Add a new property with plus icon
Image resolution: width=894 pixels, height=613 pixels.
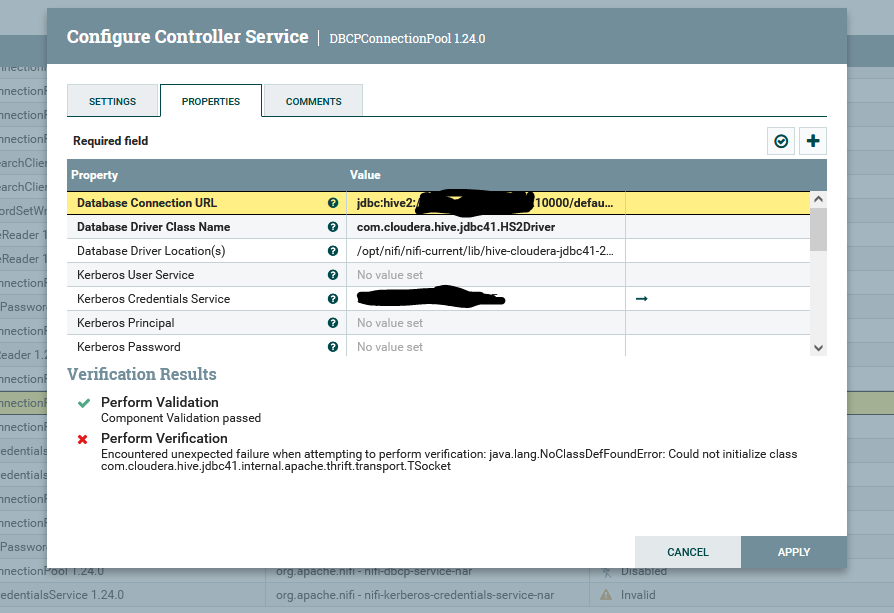(813, 141)
